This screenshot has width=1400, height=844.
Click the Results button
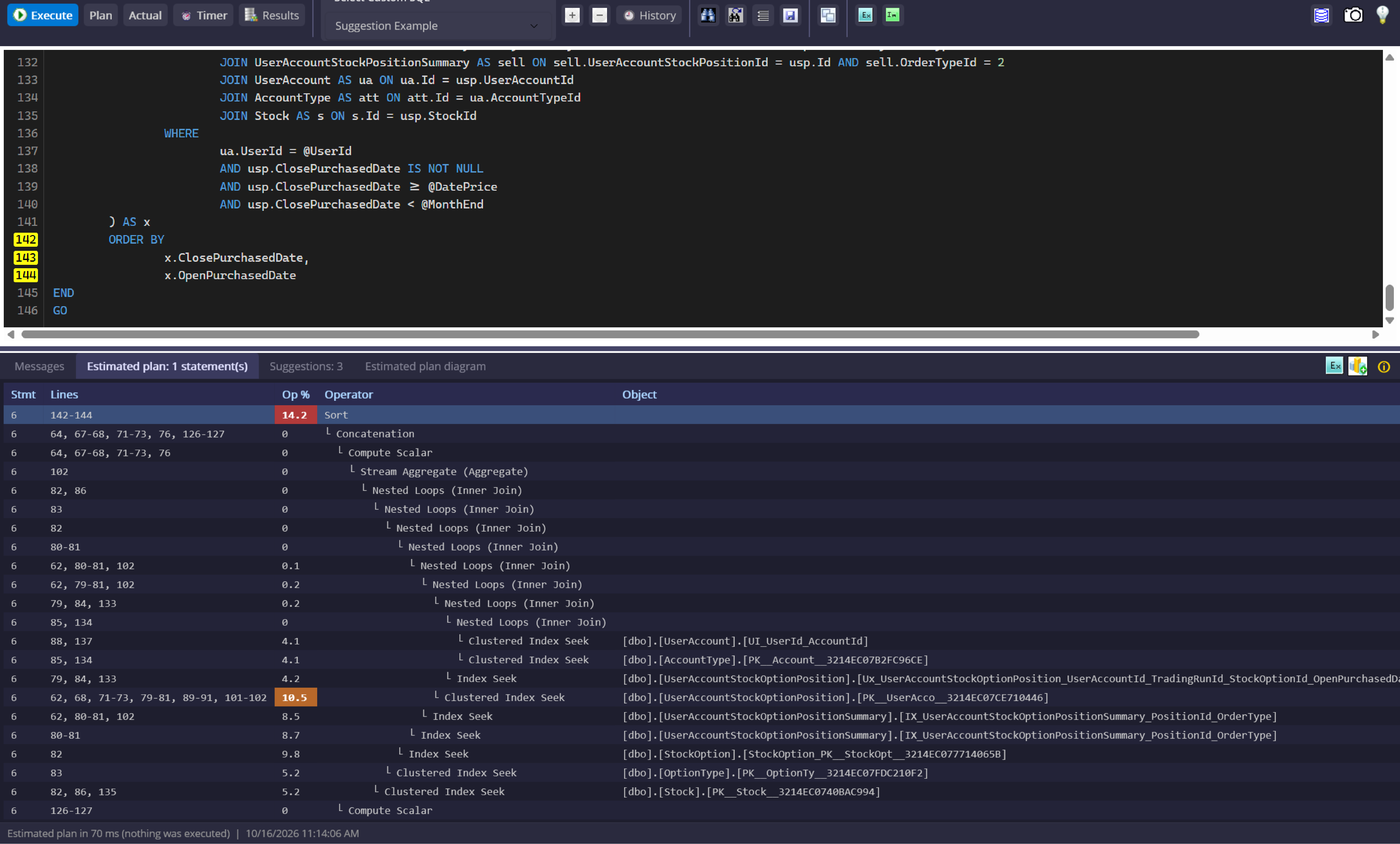pyautogui.click(x=272, y=15)
